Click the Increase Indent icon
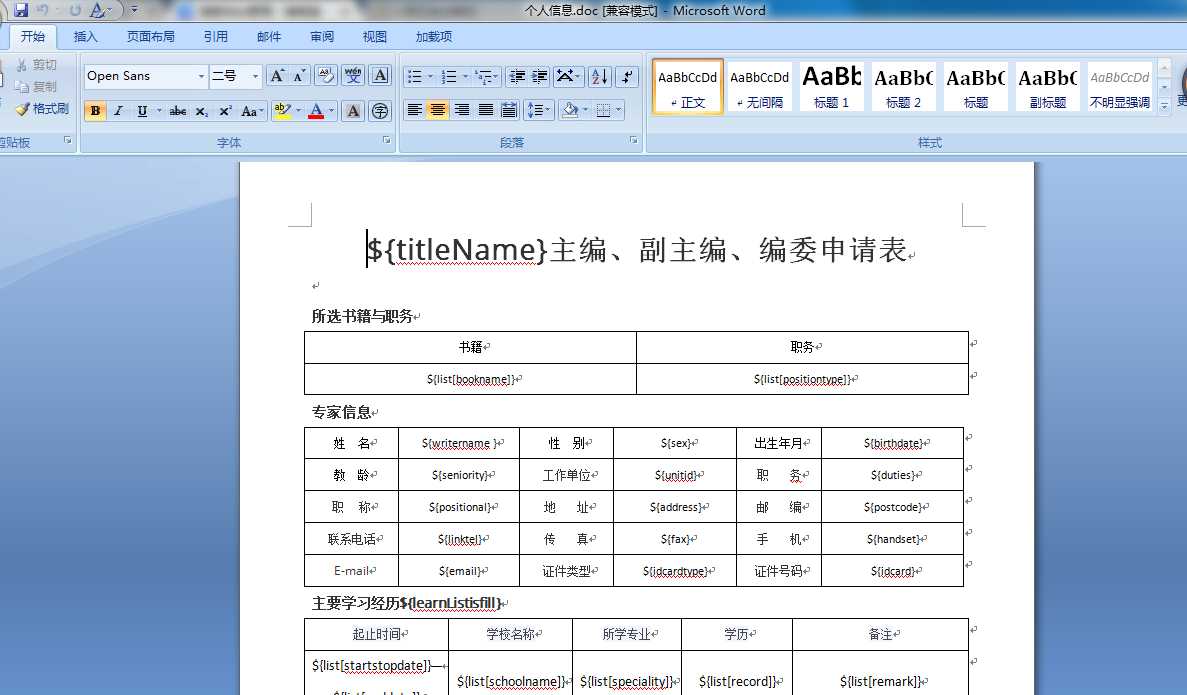This screenshot has height=695, width=1187. click(x=540, y=76)
